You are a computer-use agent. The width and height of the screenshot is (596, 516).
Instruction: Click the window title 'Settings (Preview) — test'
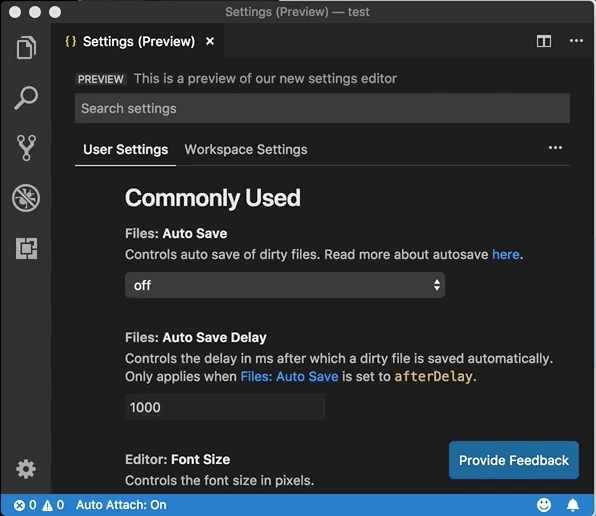[297, 12]
